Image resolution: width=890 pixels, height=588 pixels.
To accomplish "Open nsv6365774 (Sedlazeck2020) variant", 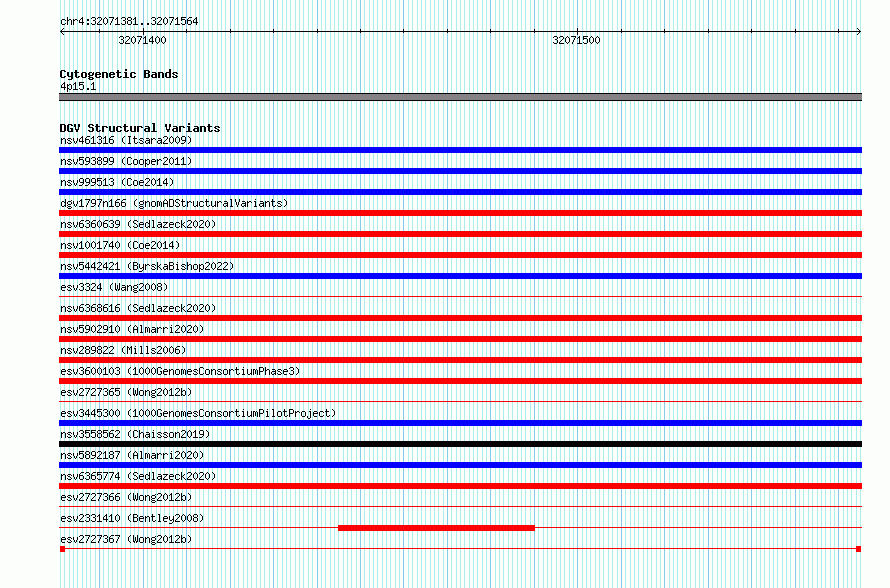I will coord(138,476).
